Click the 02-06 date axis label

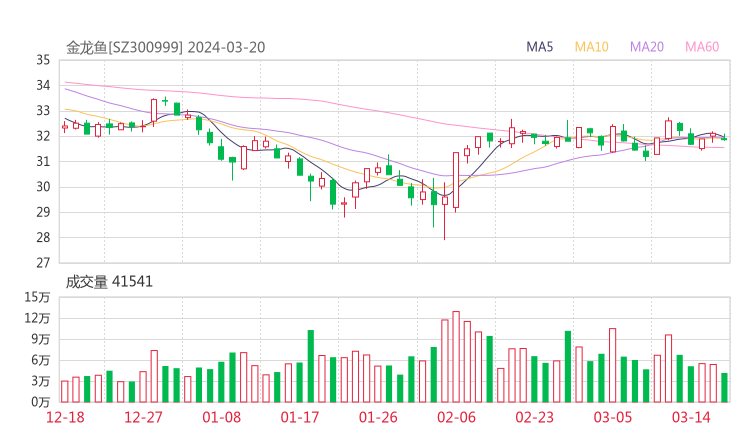(456, 417)
